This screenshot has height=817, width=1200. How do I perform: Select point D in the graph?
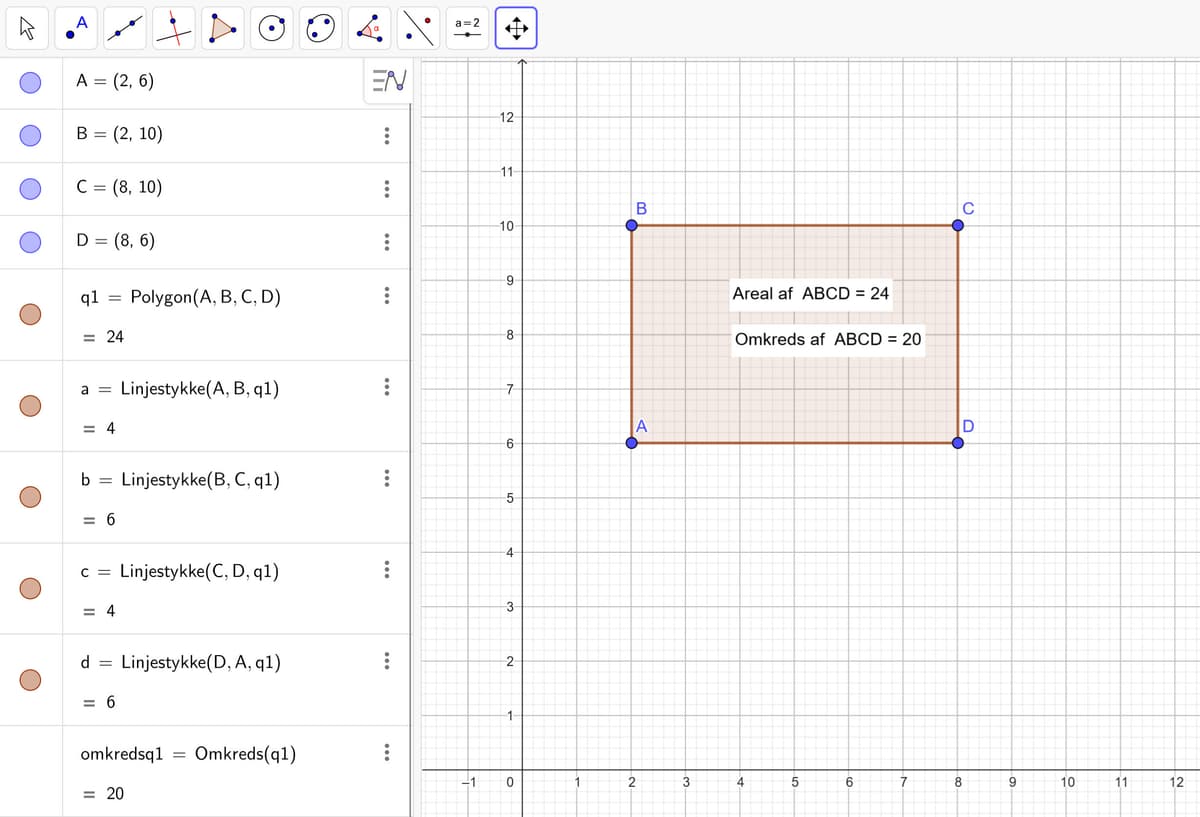(x=957, y=442)
